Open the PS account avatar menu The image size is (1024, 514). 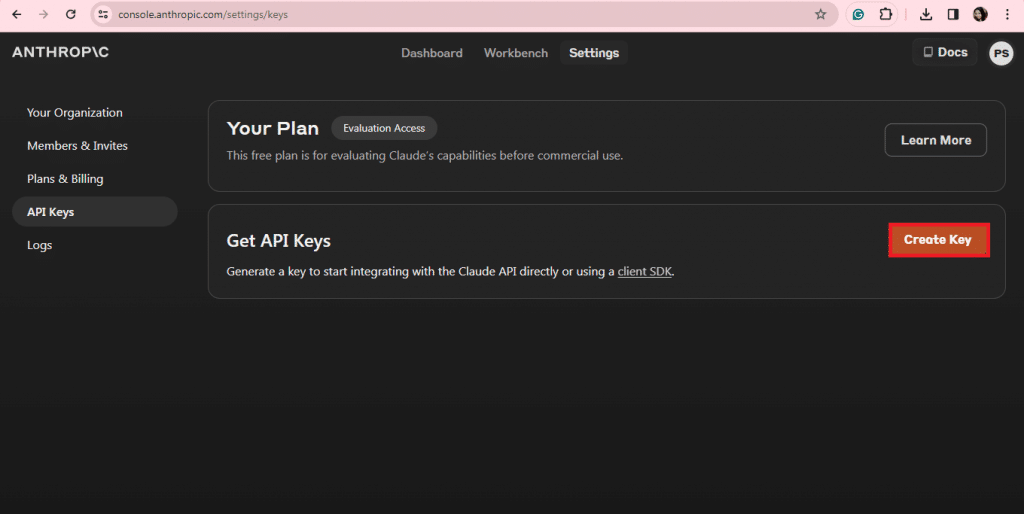pos(1001,53)
